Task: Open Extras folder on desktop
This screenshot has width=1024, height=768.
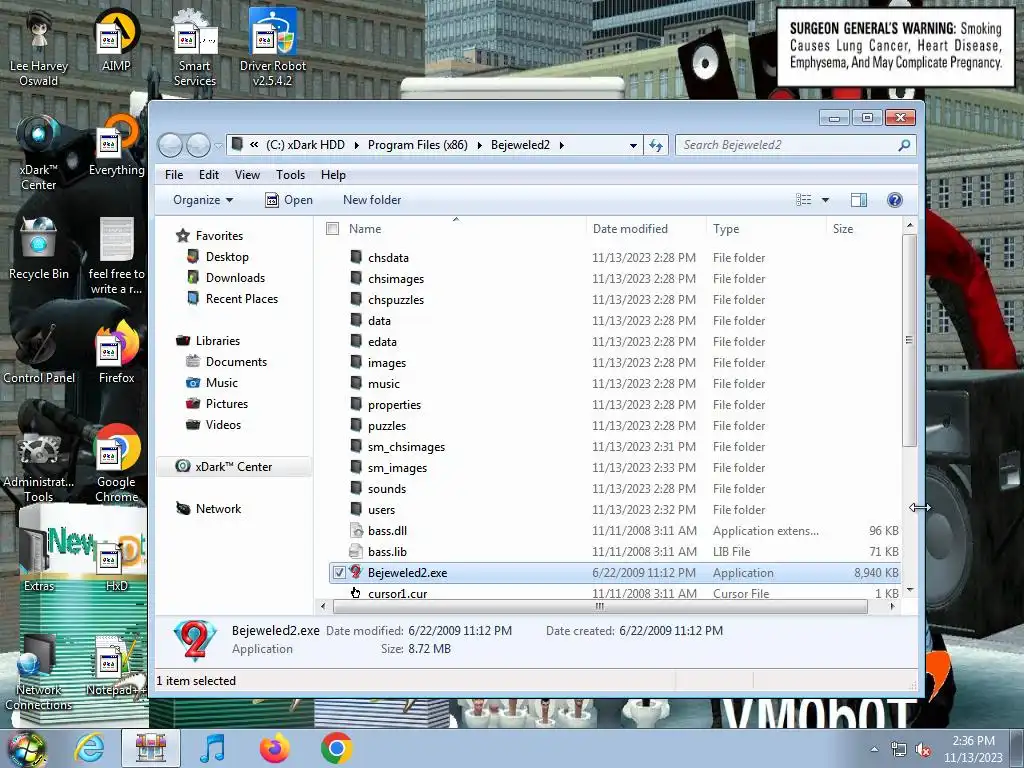Action: [x=39, y=562]
